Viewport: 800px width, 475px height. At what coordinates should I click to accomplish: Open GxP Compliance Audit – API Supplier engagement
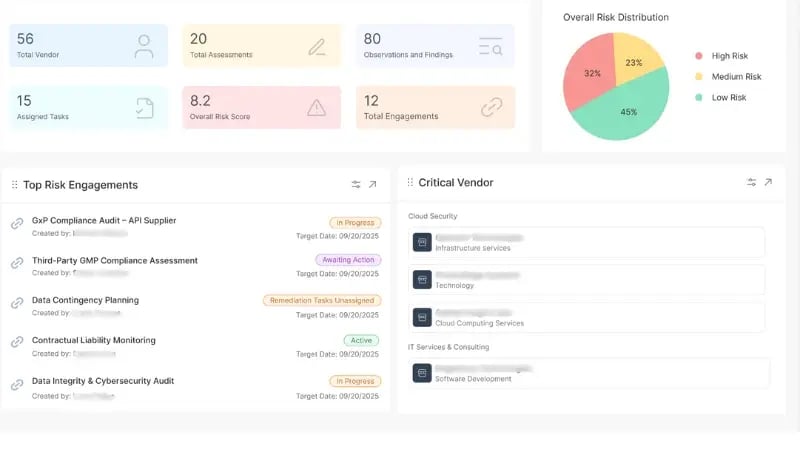pyautogui.click(x=104, y=220)
